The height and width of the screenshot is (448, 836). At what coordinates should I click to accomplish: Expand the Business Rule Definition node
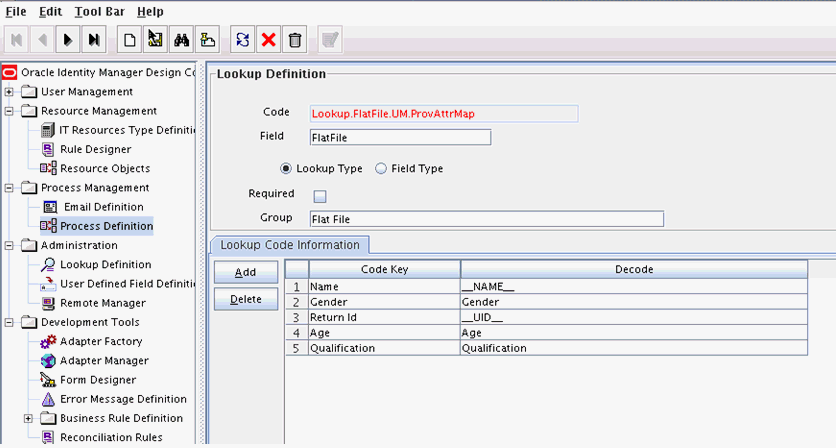tap(28, 418)
